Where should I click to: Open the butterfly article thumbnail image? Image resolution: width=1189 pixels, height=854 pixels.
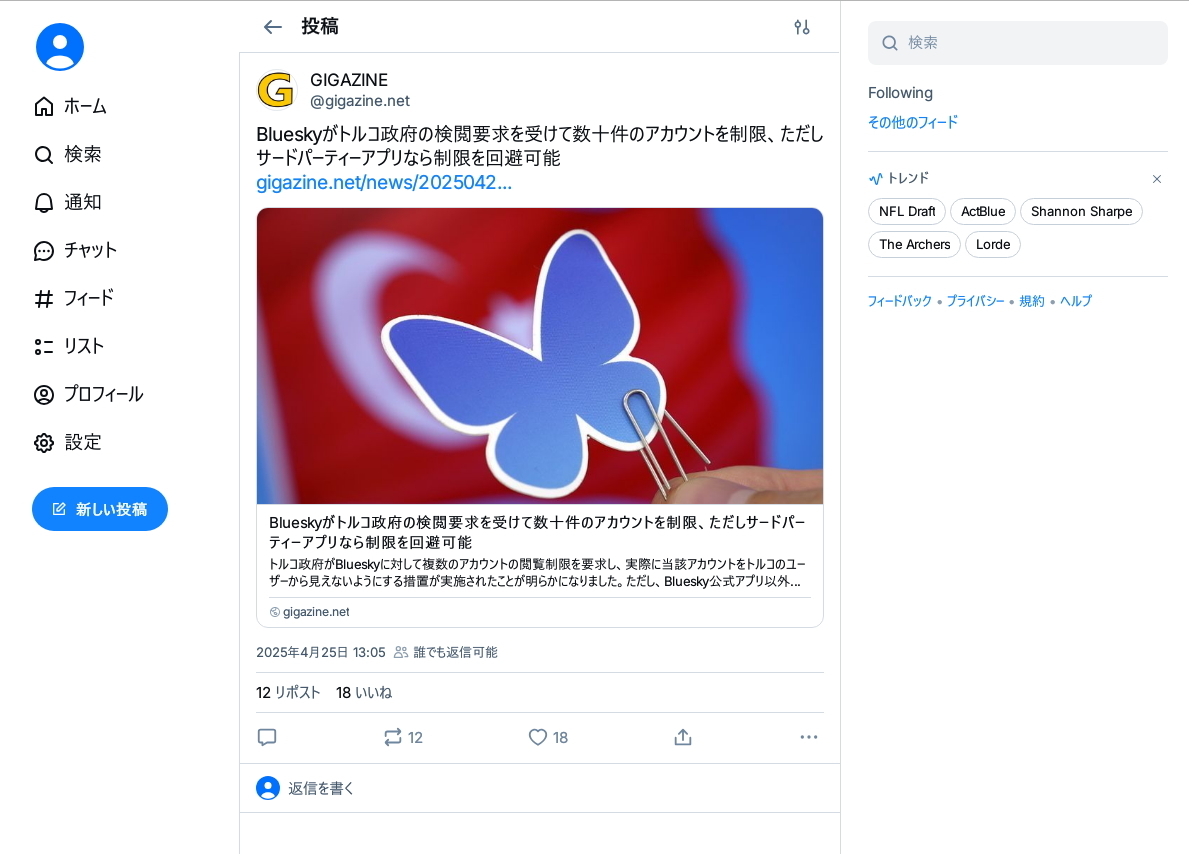tap(540, 356)
